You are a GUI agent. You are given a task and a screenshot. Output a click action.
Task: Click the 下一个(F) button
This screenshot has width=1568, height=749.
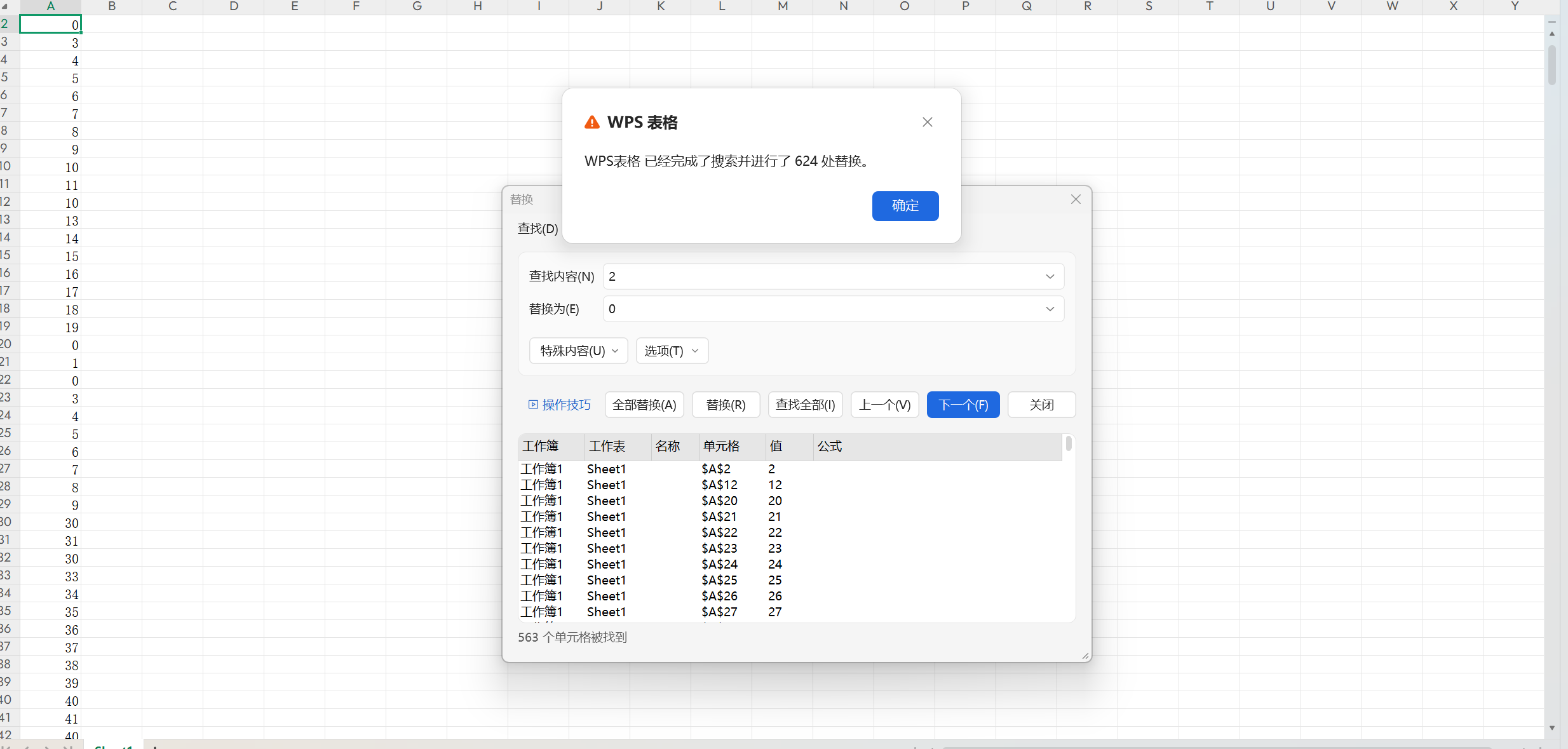click(963, 405)
